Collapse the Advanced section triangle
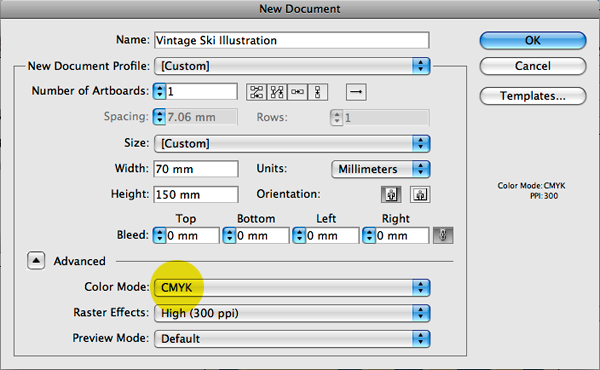Image resolution: width=600 pixels, height=370 pixels. tap(36, 261)
